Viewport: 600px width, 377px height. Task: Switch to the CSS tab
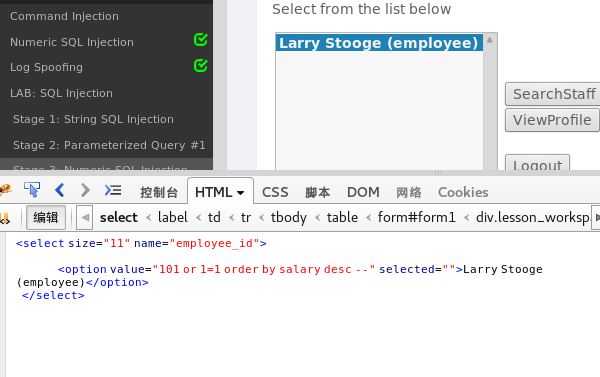[275, 192]
